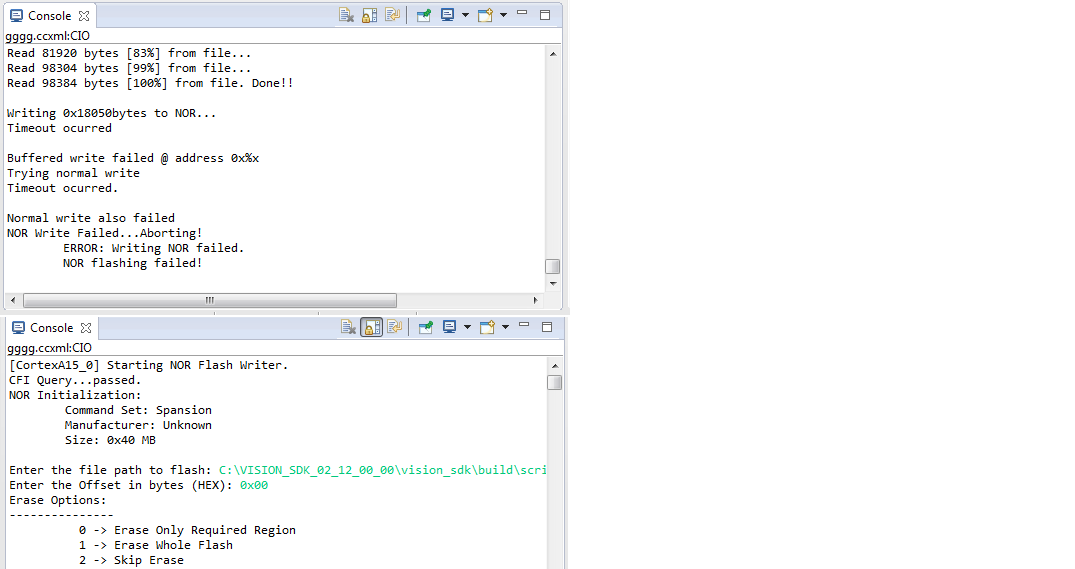
Task: Click horizontal scrollbar thumb in top console
Action: 210,300
